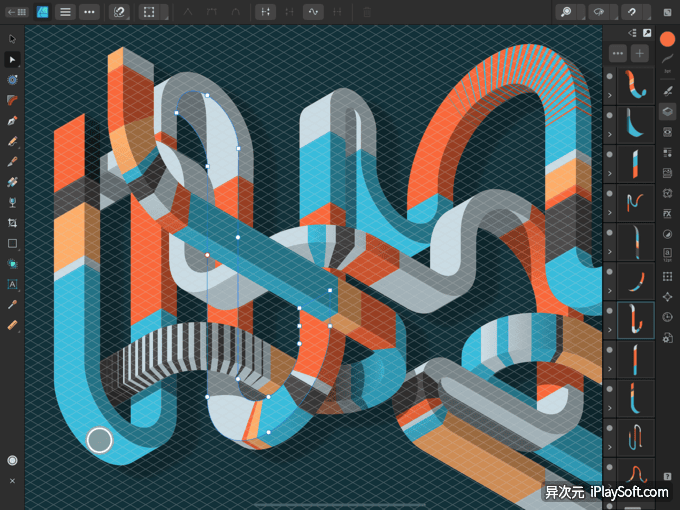
Task: Expand the orange-and-blue L-shaped layer
Action: point(609,408)
